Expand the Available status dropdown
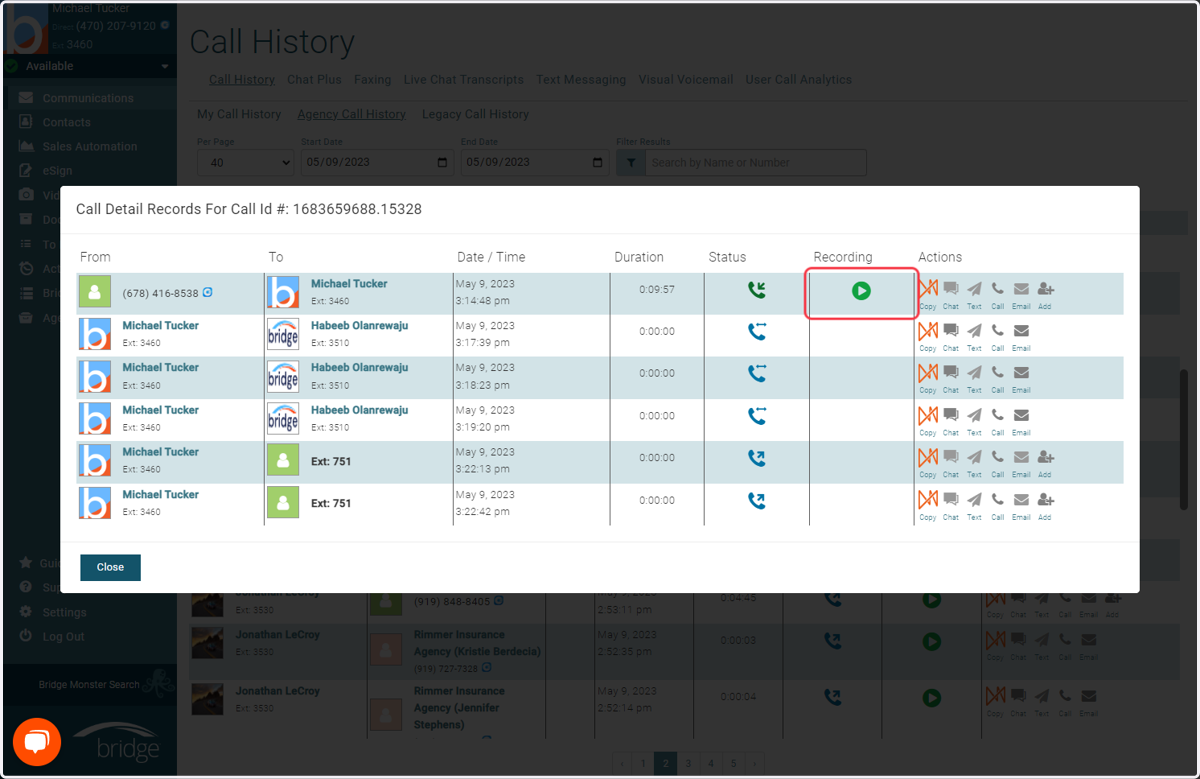 pyautogui.click(x=88, y=66)
